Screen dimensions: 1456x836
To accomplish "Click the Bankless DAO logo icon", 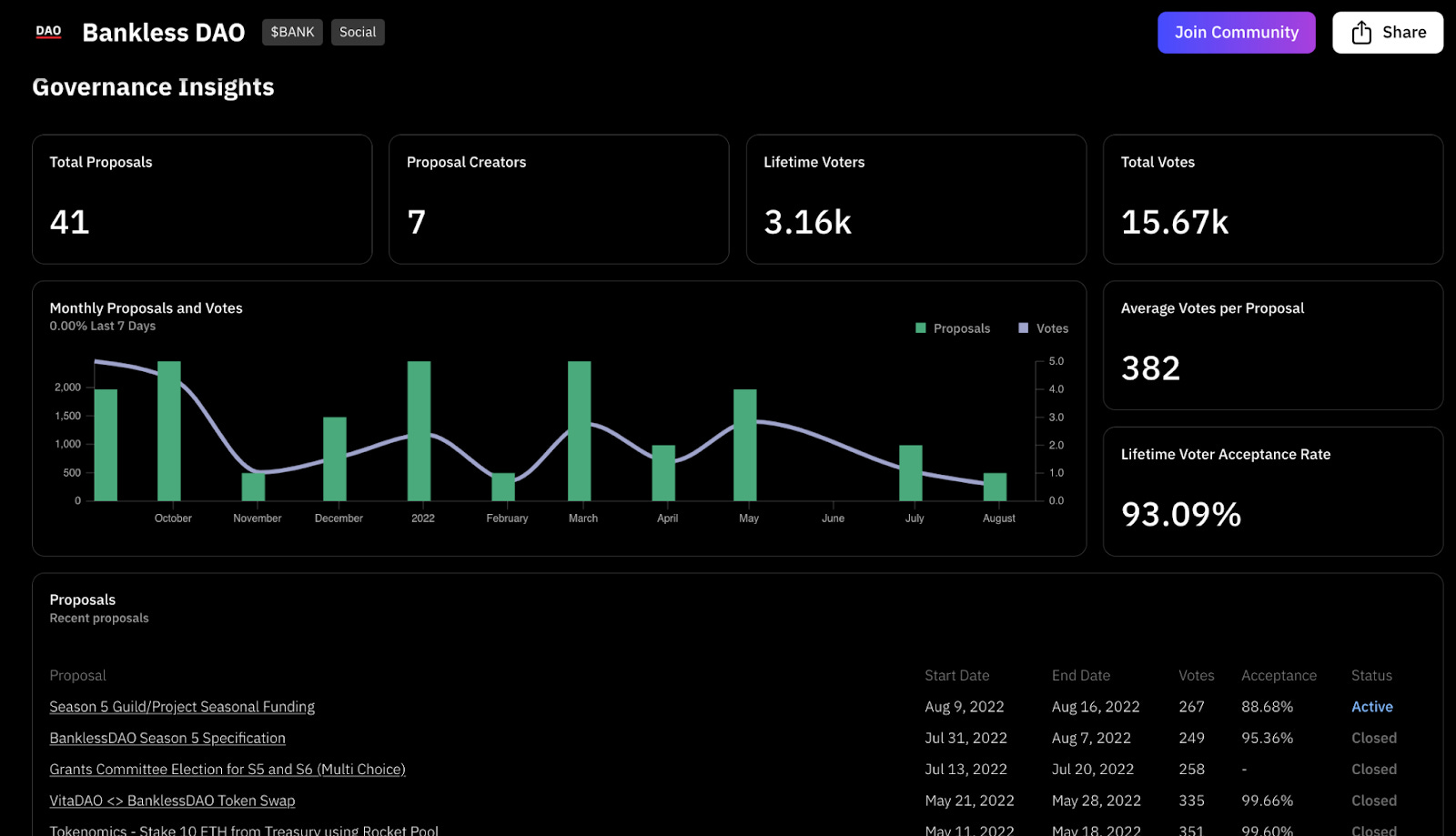I will [x=48, y=32].
